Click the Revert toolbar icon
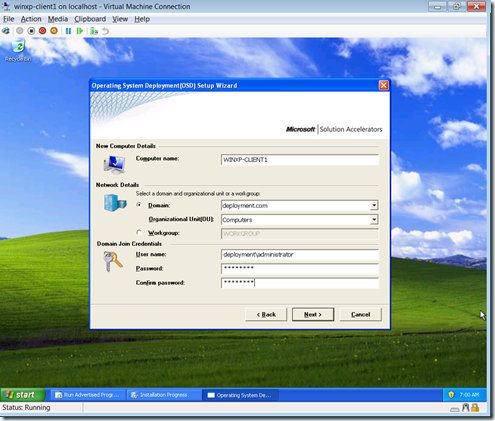Screen dimensions: 495x421 105,31
